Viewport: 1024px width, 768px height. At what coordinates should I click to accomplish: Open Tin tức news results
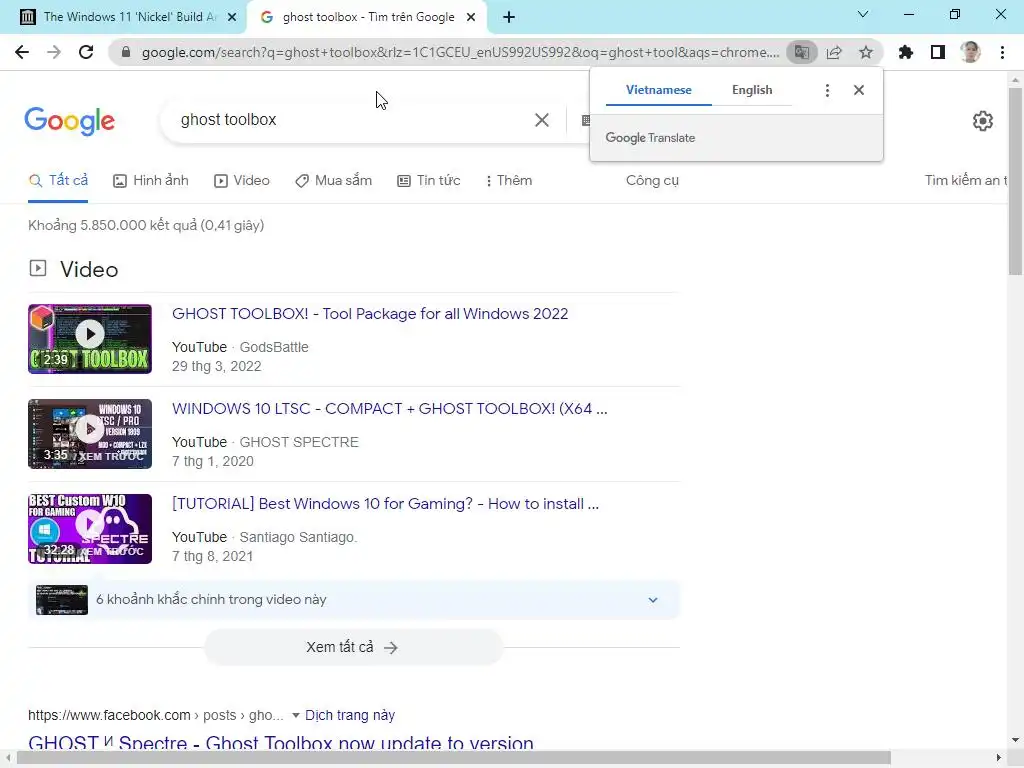click(x=429, y=181)
